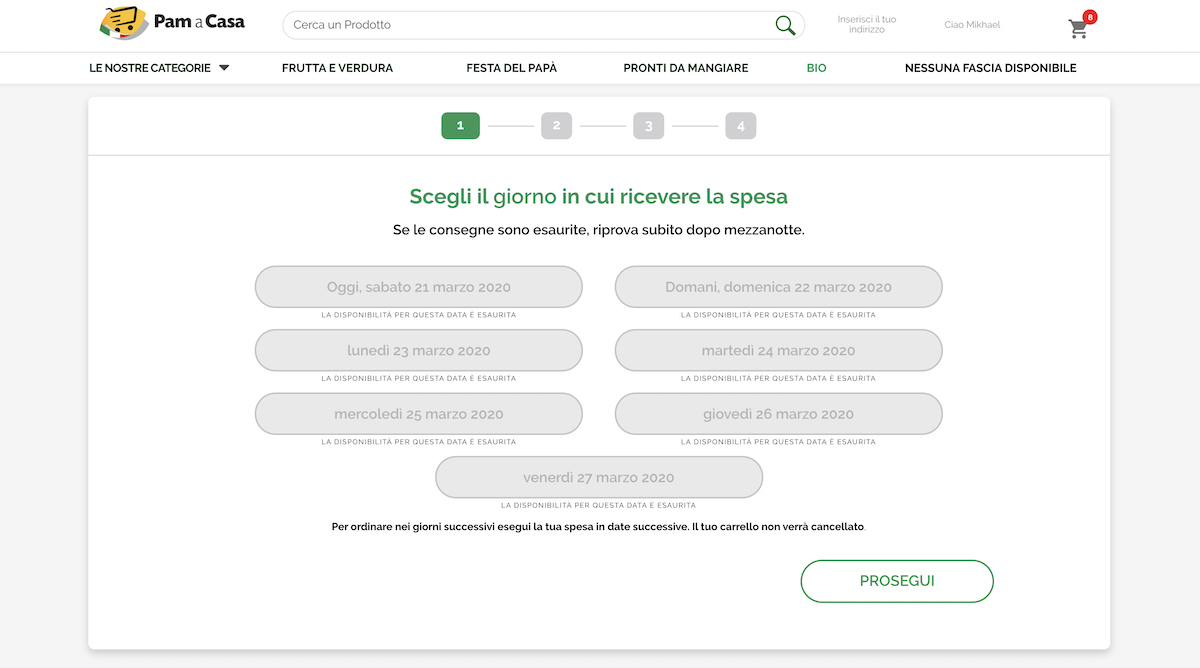Click into the Cerca un Prodotto field
The height and width of the screenshot is (668, 1200).
click(x=530, y=25)
